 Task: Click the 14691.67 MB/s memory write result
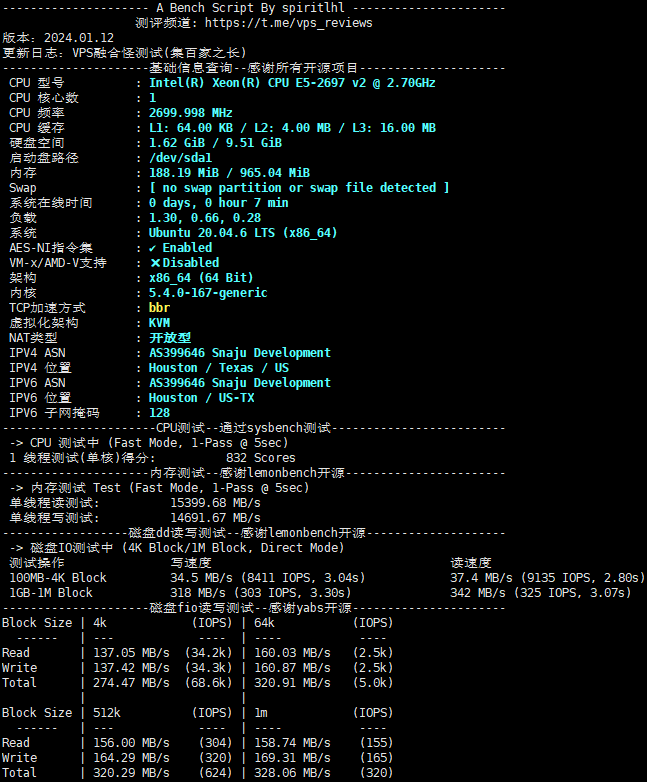(215, 518)
